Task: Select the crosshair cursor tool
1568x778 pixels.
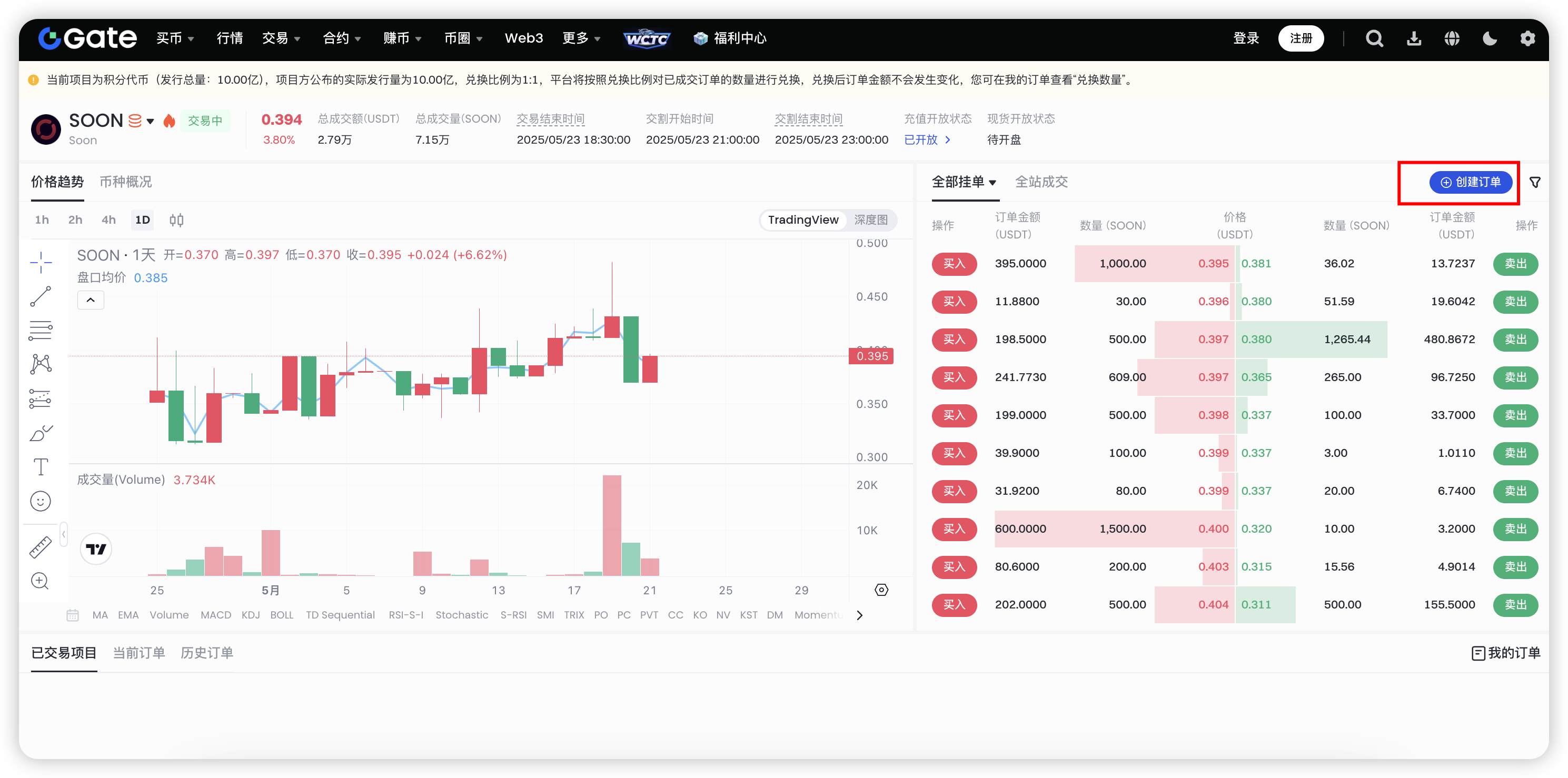Action: click(41, 262)
